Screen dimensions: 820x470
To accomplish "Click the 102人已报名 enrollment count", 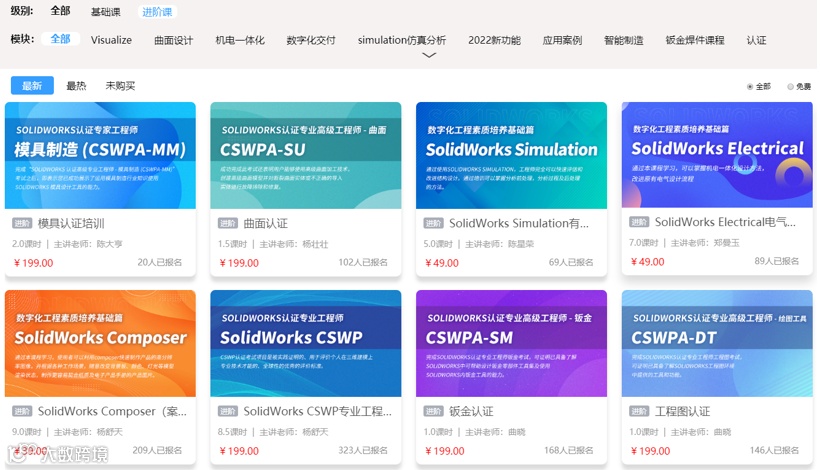I will [x=363, y=262].
